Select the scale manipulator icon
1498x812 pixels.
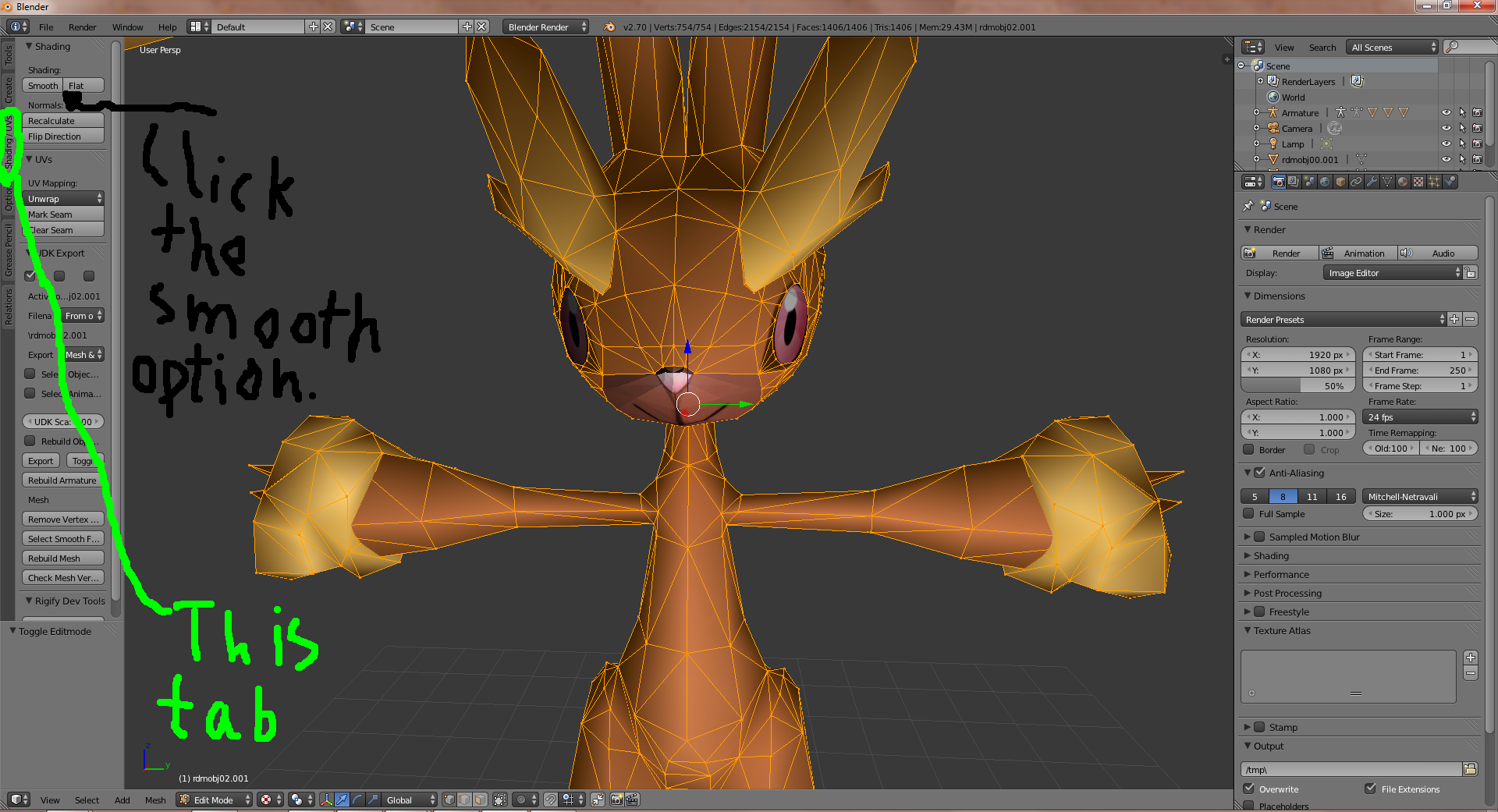[373, 800]
